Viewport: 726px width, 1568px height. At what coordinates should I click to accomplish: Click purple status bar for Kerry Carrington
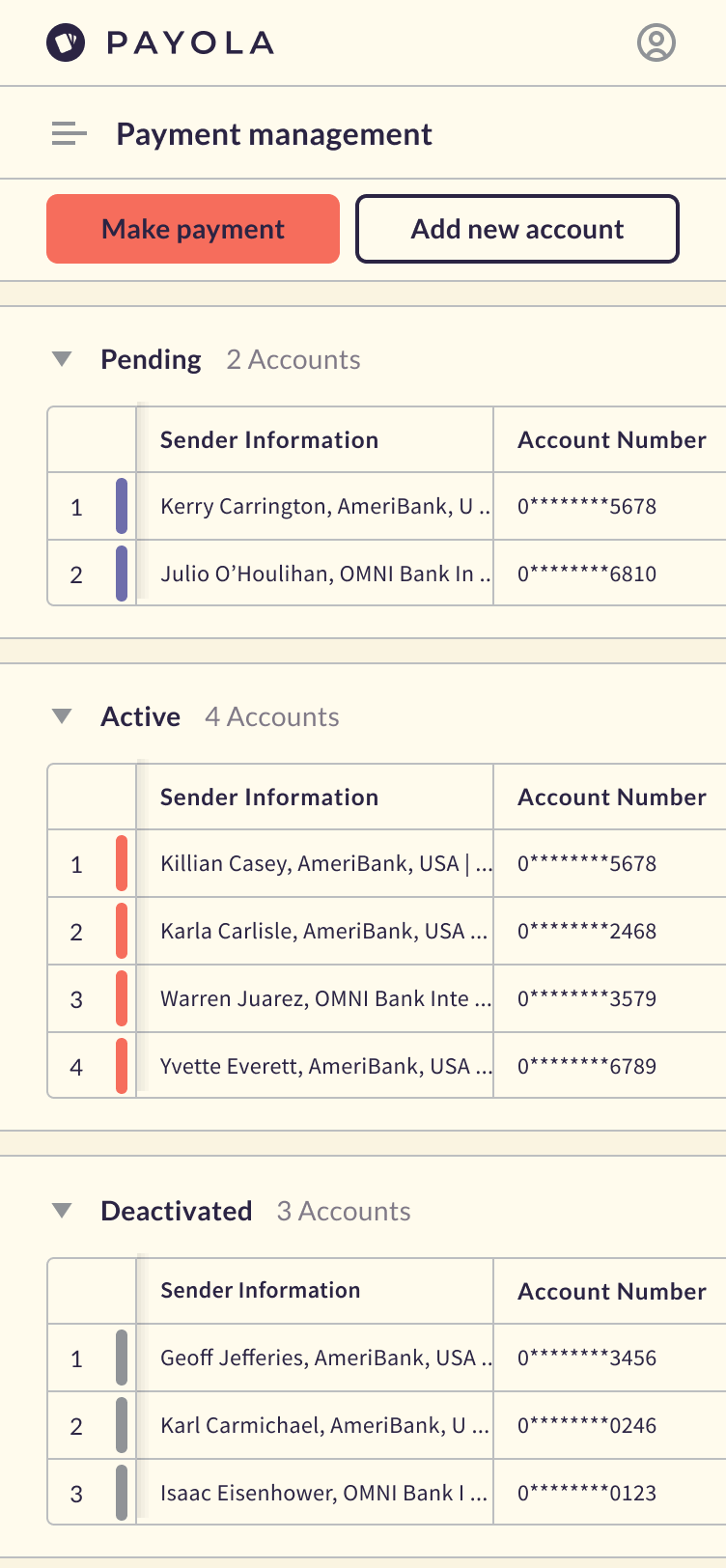[x=122, y=506]
